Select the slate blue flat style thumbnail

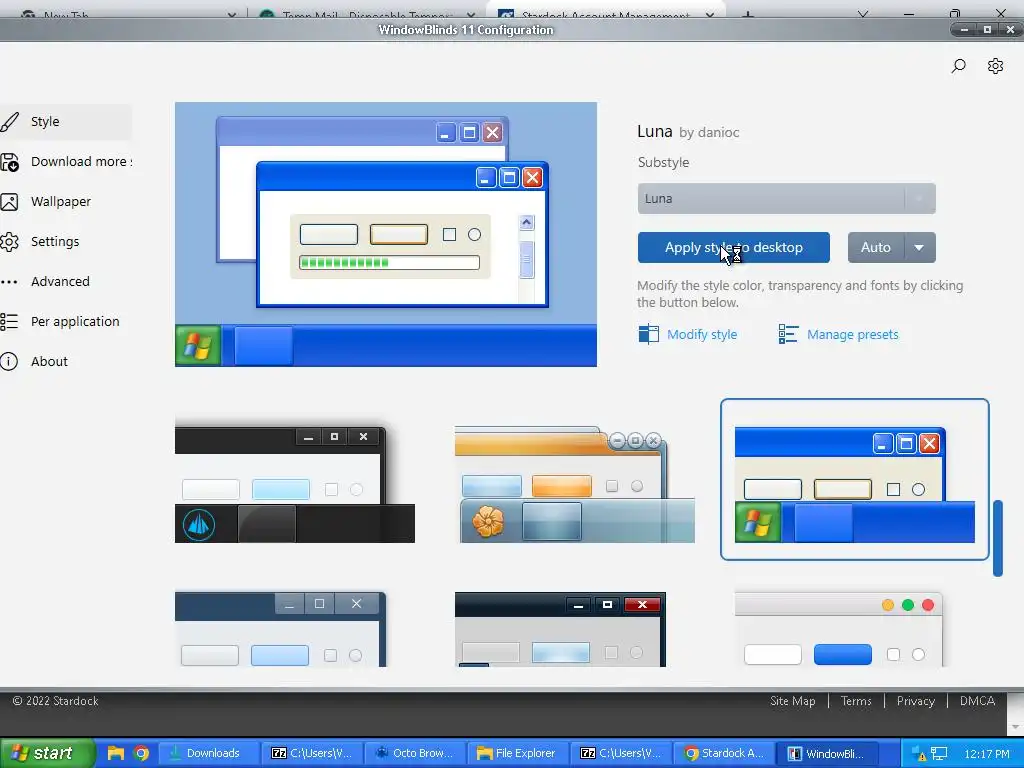[x=281, y=629]
